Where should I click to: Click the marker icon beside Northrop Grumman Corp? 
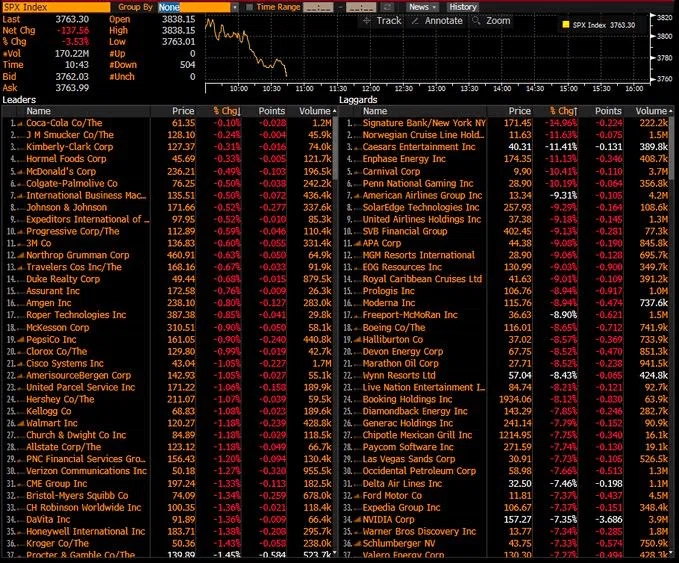[20, 255]
